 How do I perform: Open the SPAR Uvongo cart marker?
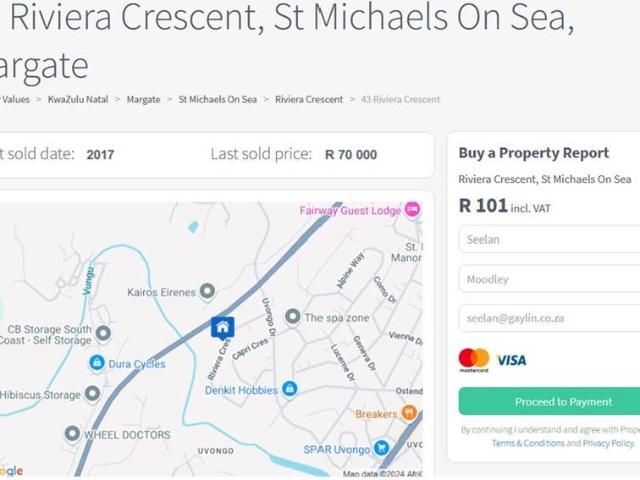(381, 448)
